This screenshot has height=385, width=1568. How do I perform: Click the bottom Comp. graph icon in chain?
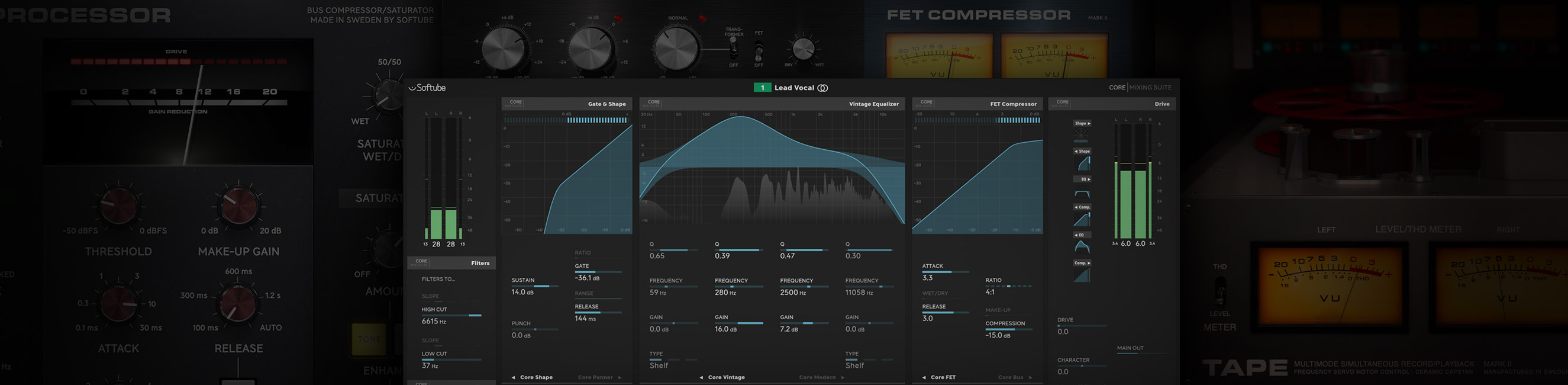(x=1082, y=276)
